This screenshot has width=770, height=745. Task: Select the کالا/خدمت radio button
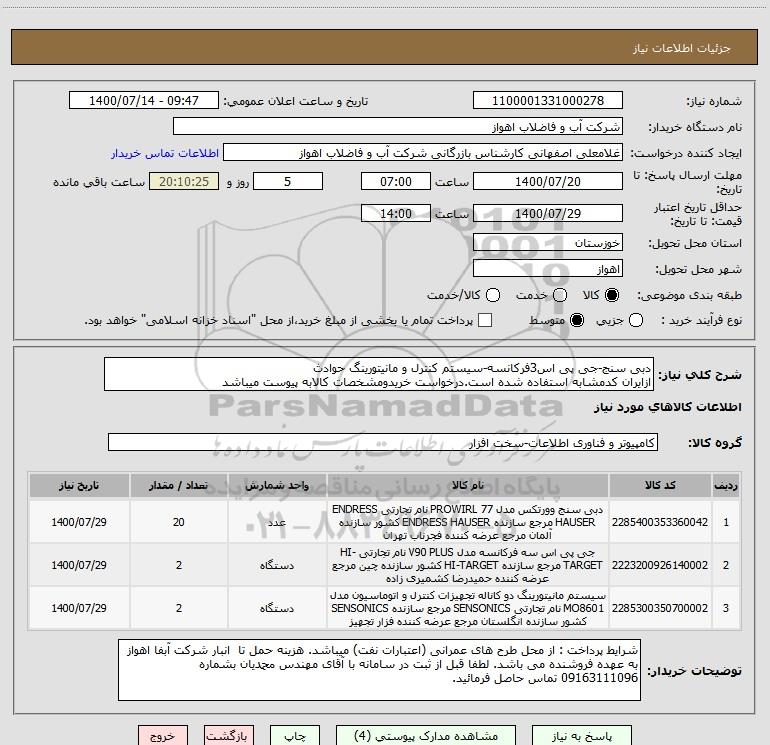493,295
